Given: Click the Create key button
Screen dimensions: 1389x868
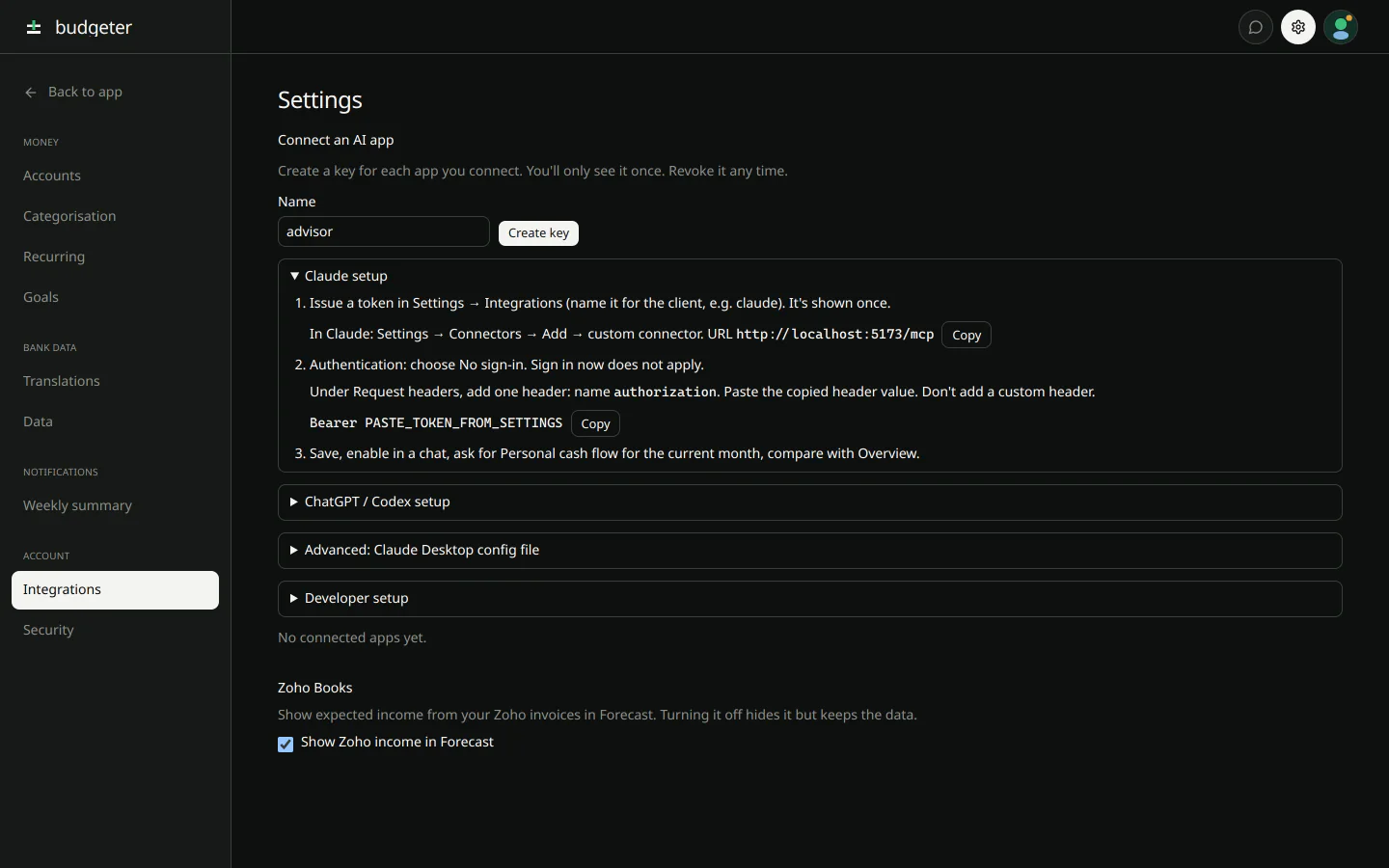Looking at the screenshot, I should [538, 232].
